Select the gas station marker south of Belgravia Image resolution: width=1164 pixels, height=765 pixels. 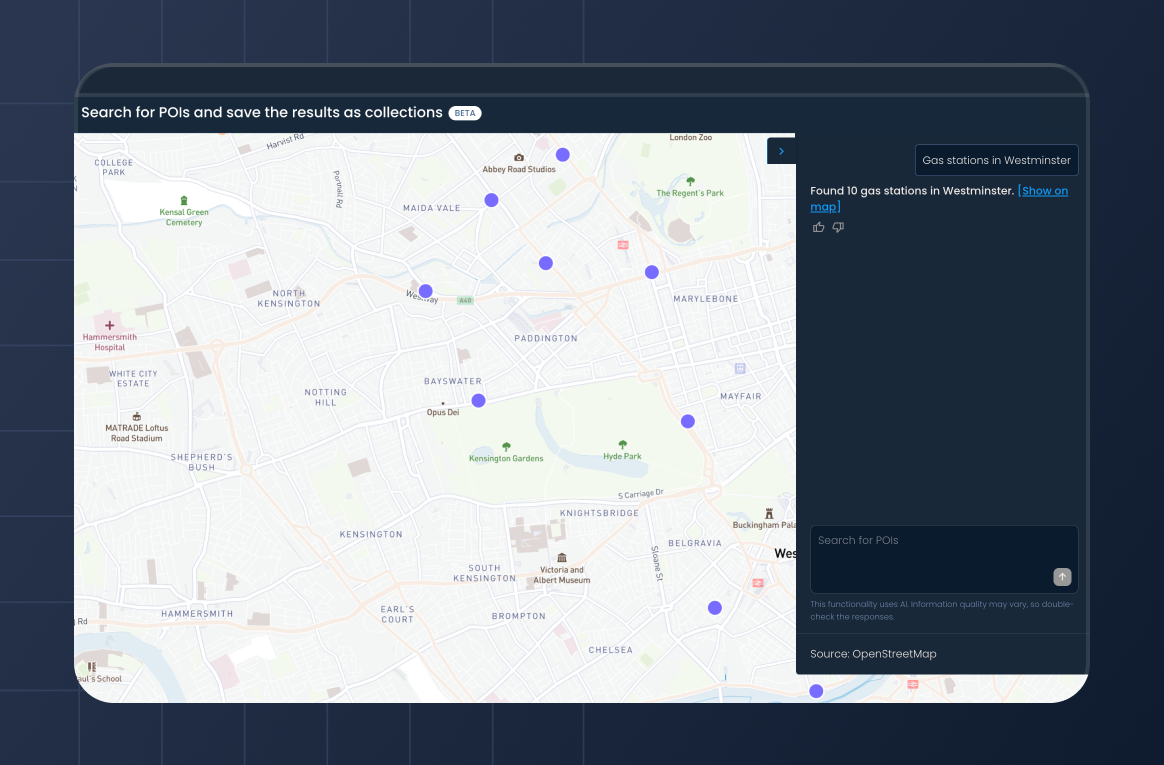(715, 608)
